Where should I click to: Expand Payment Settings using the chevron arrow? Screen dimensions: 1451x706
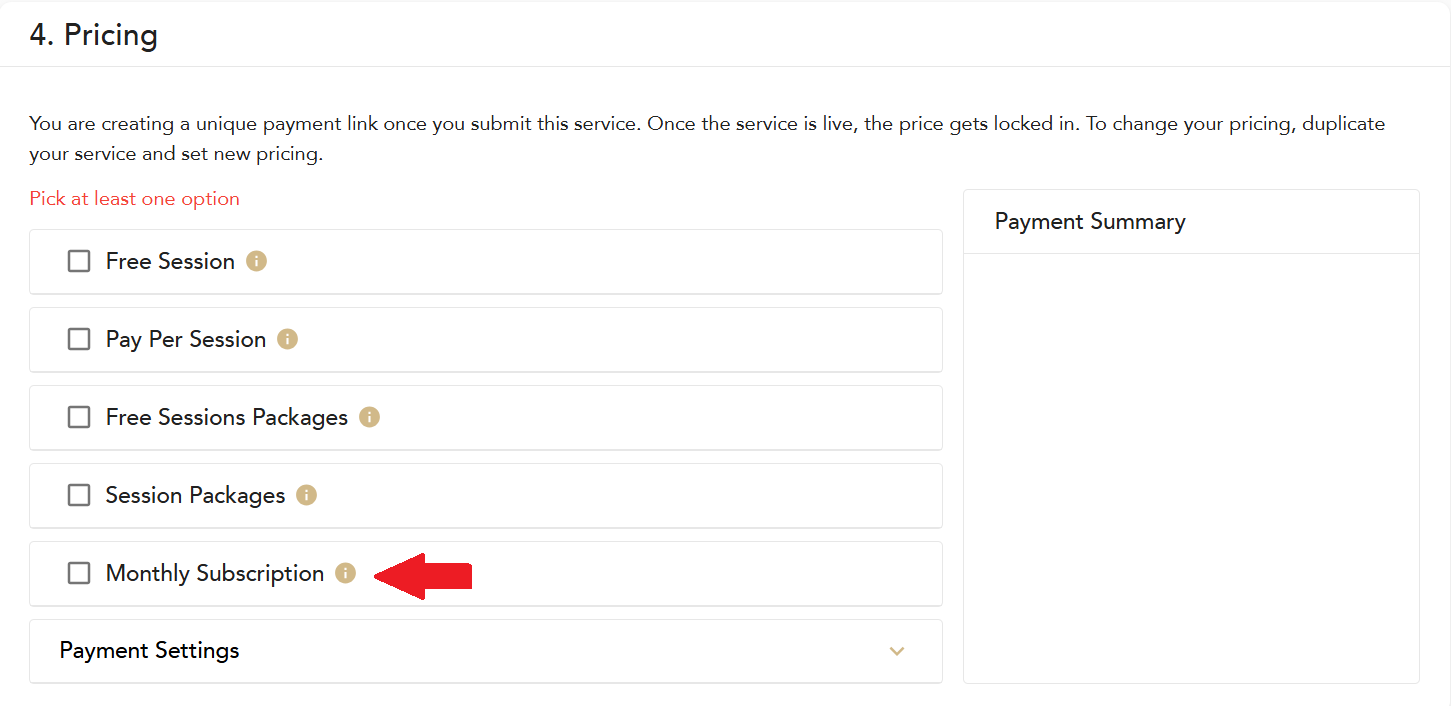pos(897,652)
